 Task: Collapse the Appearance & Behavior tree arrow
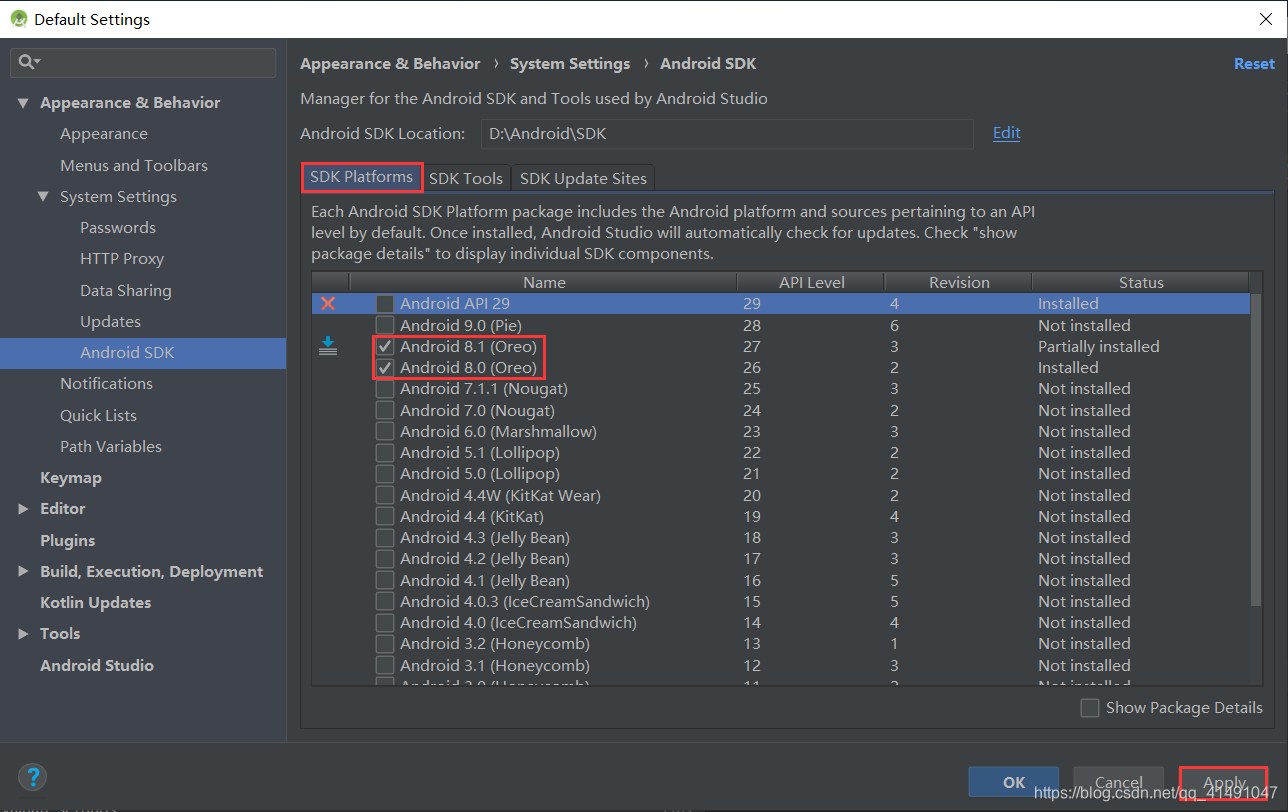click(x=23, y=102)
